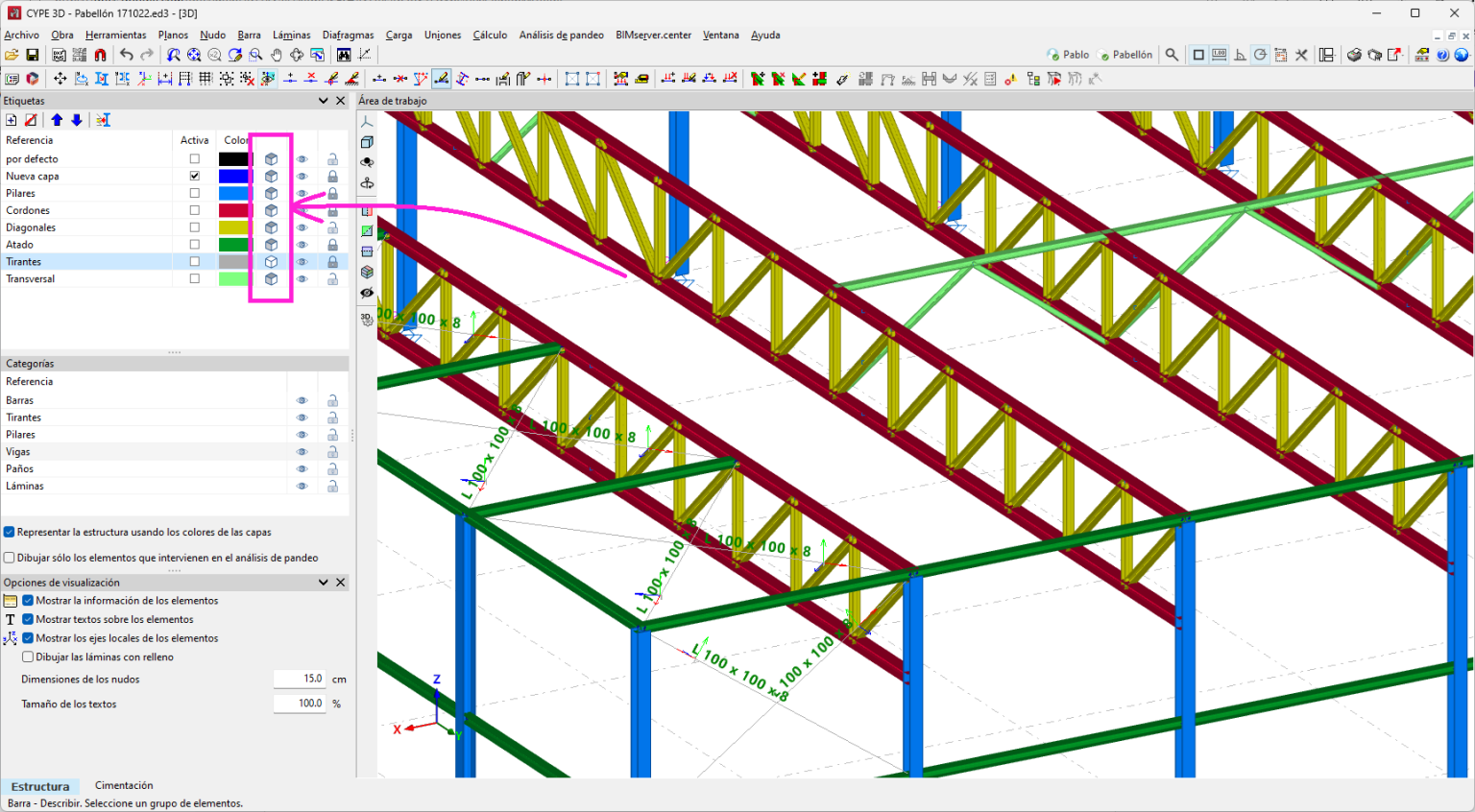Viewport: 1475px width, 812px height.
Task: Select the Transversal layer row
Action: (x=174, y=279)
